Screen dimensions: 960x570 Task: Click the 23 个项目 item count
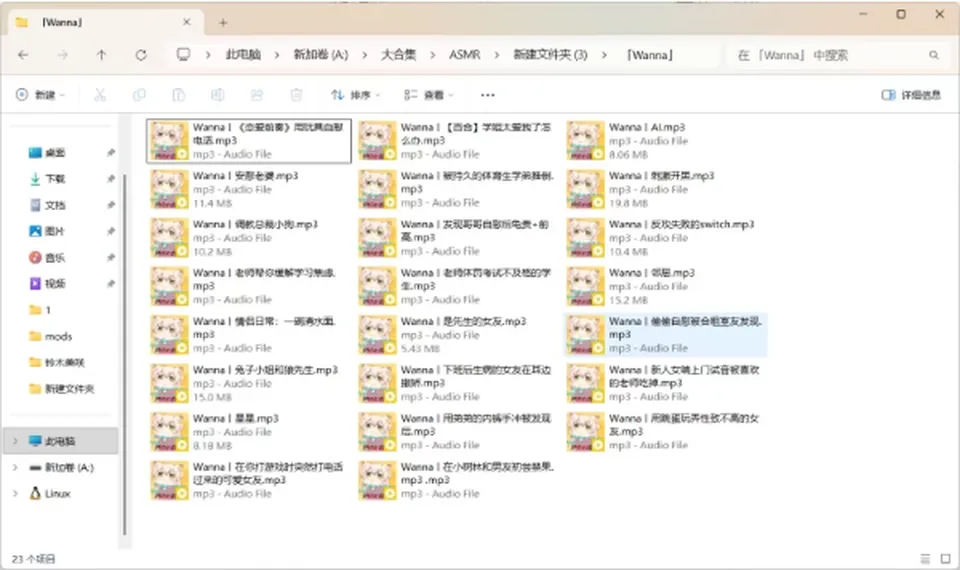(x=34, y=559)
